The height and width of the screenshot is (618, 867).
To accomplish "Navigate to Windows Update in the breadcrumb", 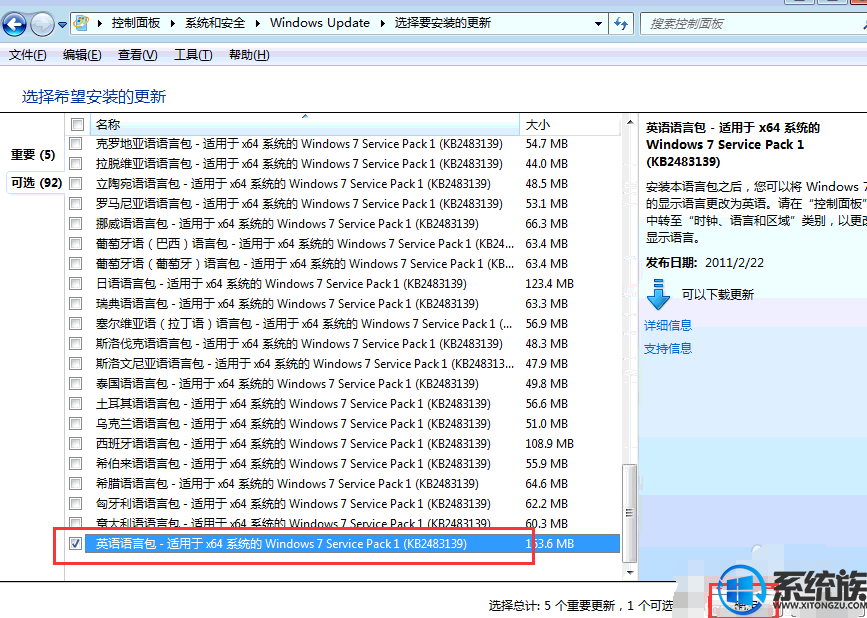I will coord(320,23).
